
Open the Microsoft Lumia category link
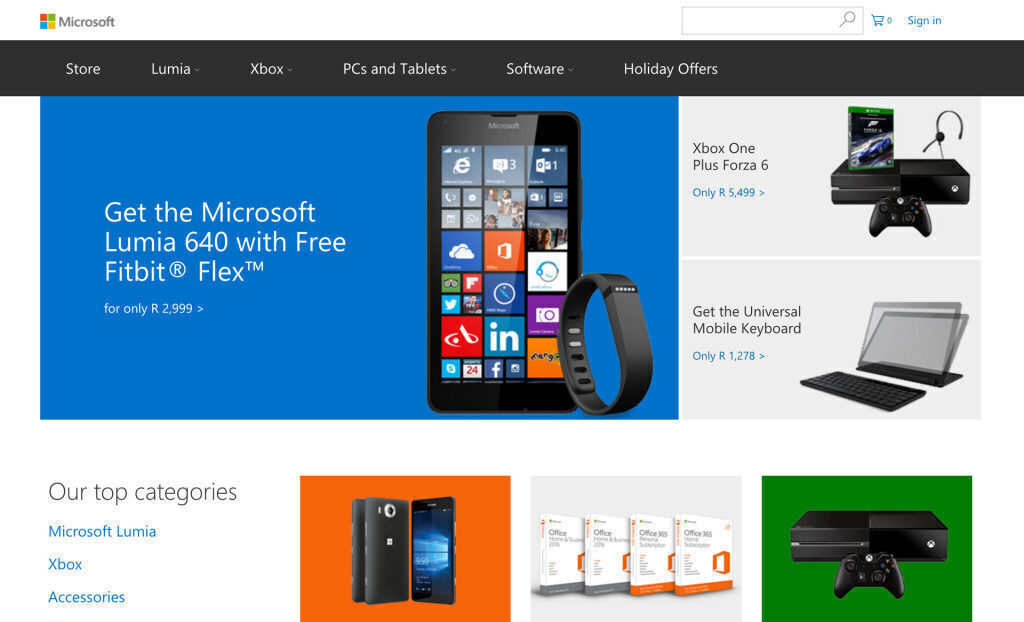tap(103, 531)
